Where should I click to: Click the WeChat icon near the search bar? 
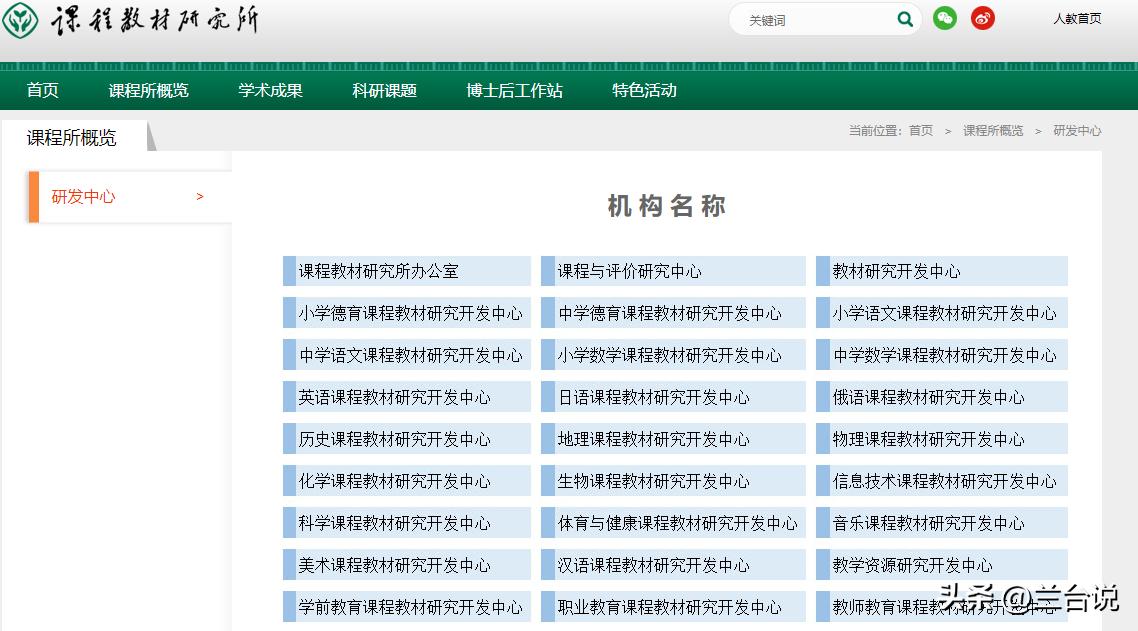pyautogui.click(x=944, y=18)
